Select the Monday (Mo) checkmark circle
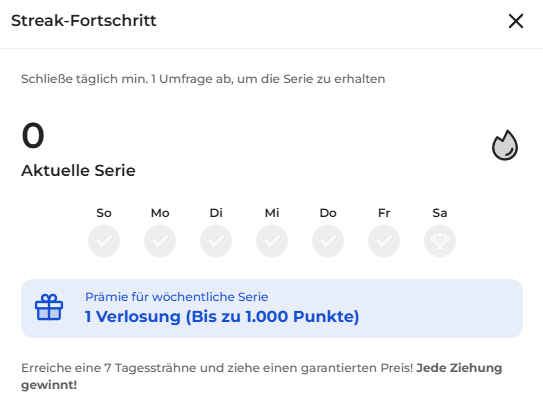The width and height of the screenshot is (543, 413). coord(160,241)
